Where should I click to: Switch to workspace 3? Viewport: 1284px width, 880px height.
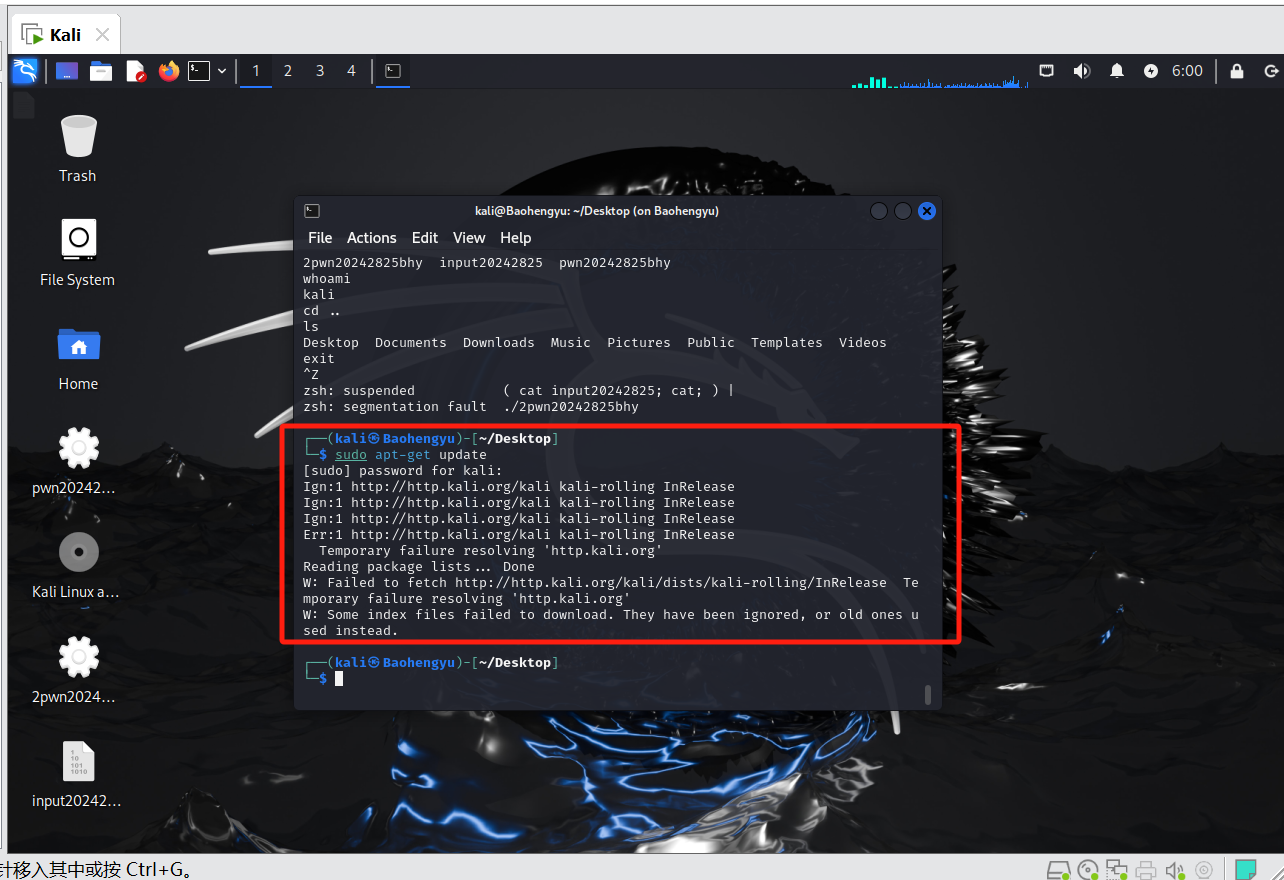[x=320, y=71]
